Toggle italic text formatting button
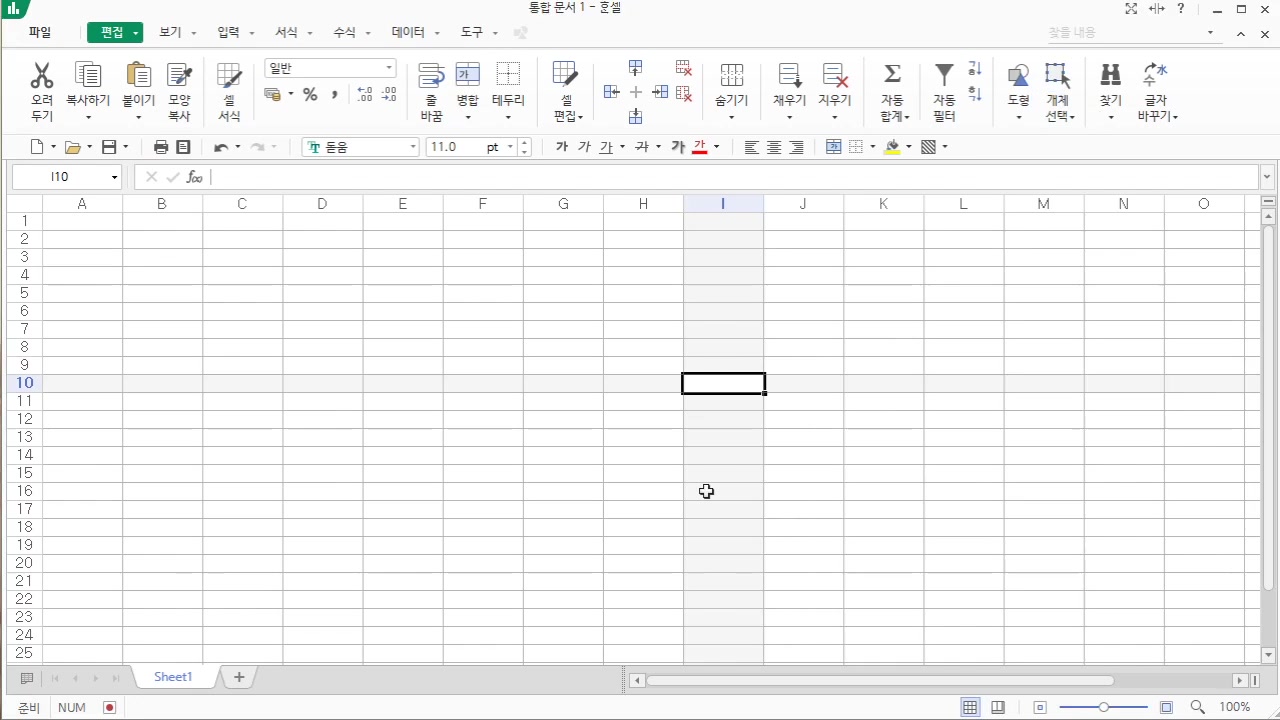Viewport: 1280px width, 720px height. [x=584, y=147]
